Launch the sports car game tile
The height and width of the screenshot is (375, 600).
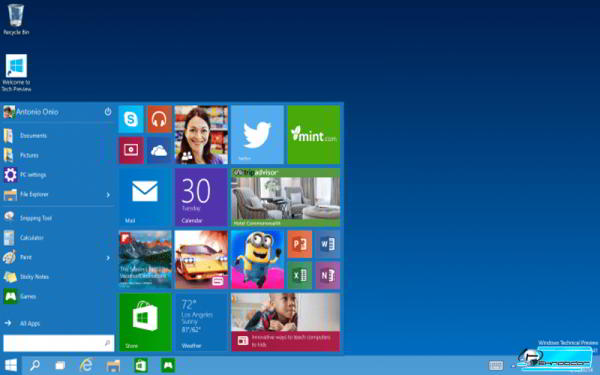click(x=201, y=259)
